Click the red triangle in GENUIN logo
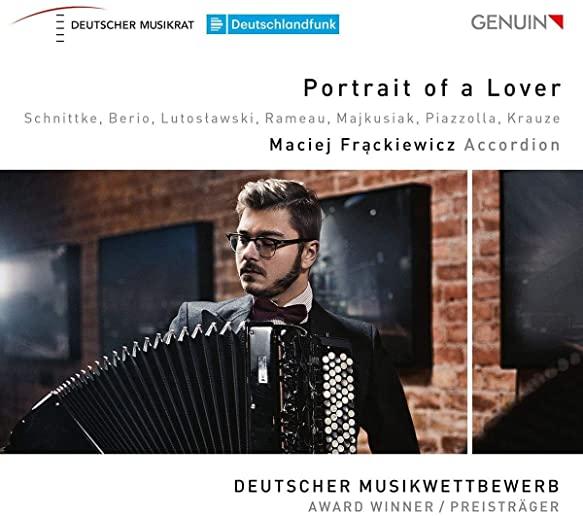This screenshot has height=516, width=583. 557,21
